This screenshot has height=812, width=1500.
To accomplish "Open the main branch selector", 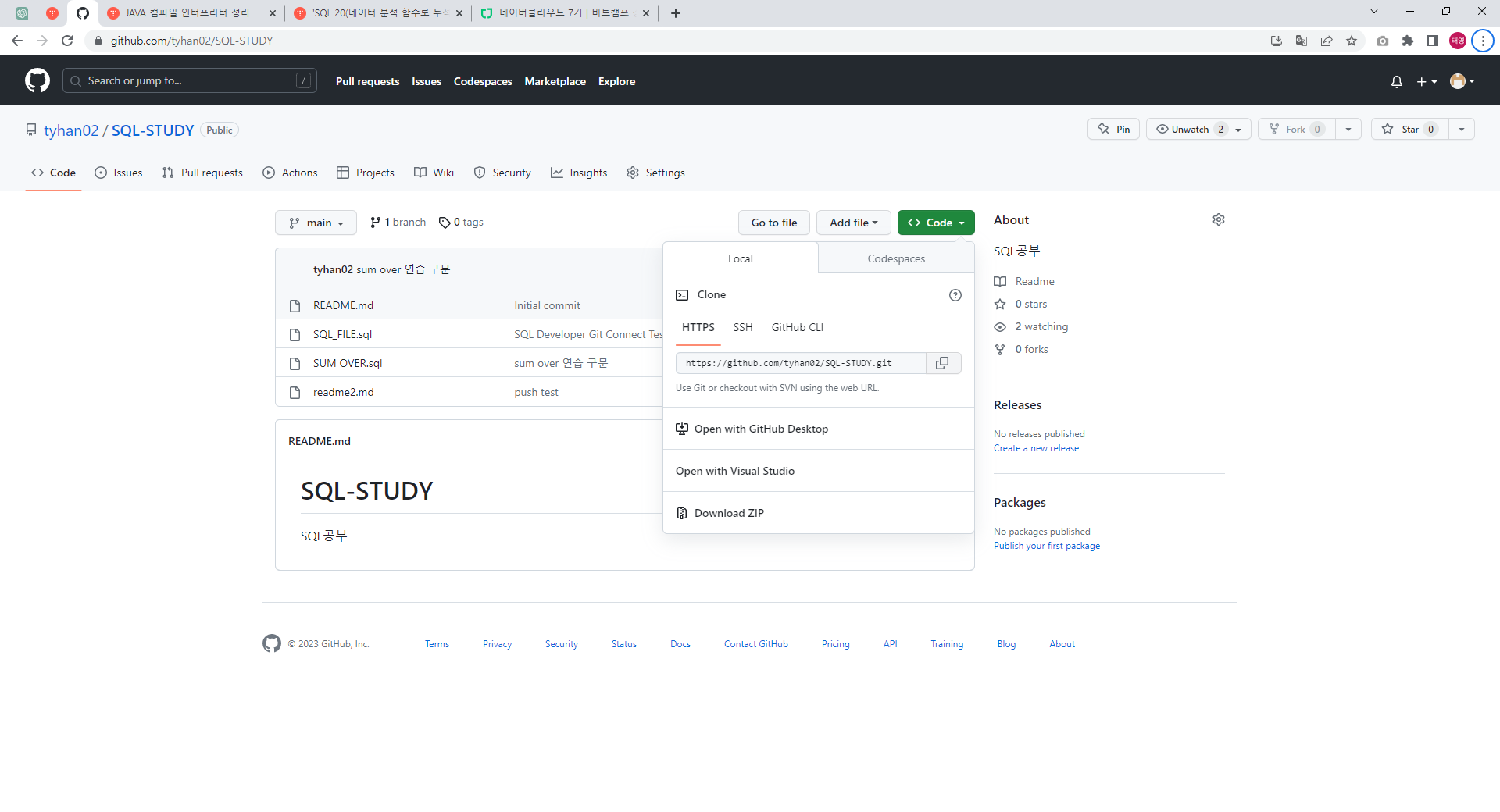I will tap(316, 223).
